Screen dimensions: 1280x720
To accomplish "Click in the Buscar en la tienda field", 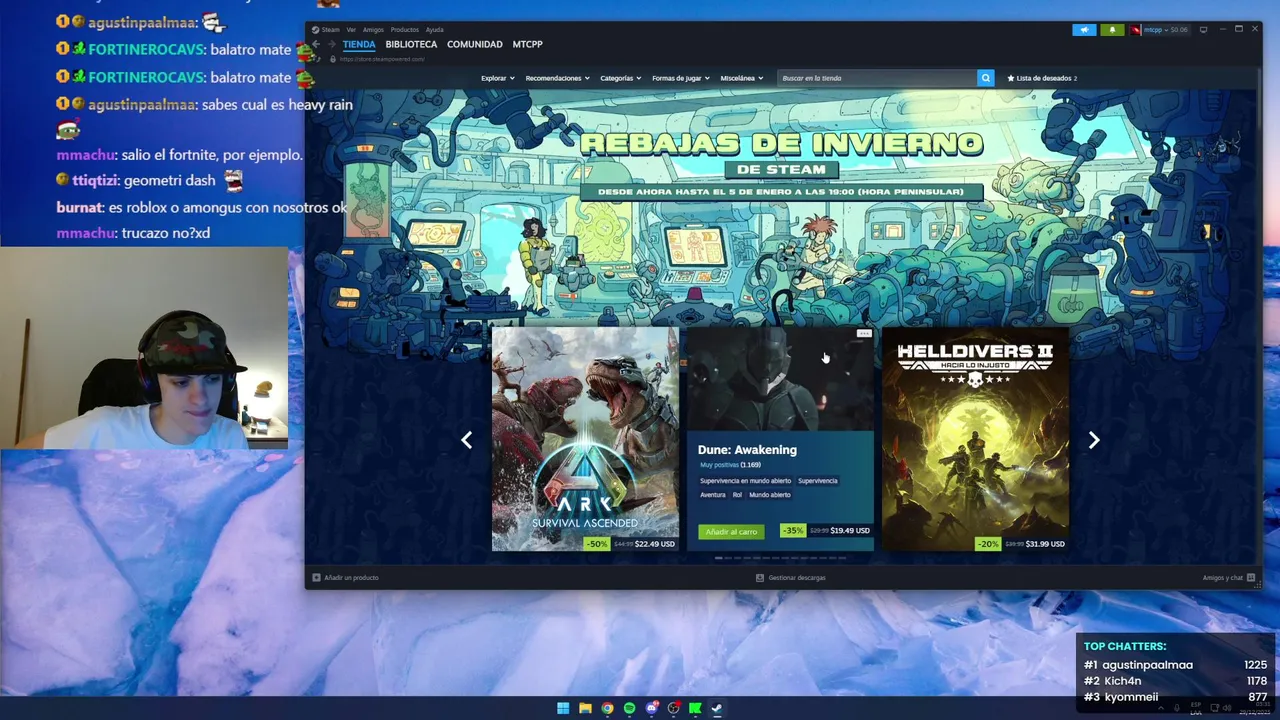I will pos(877,78).
